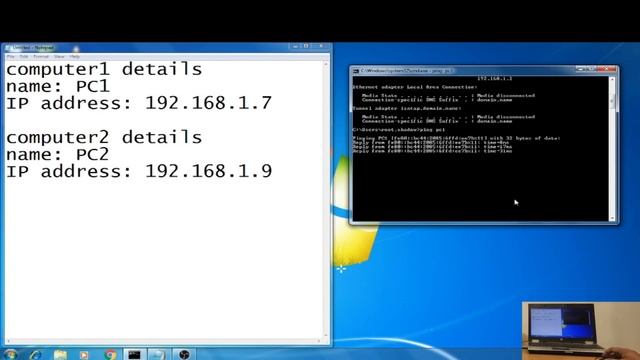Maximize the Command Prompt window

tap(591, 69)
